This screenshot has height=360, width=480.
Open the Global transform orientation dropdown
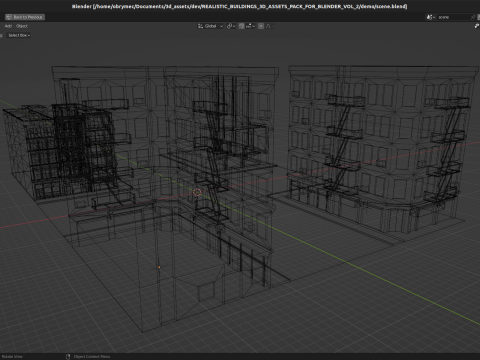coord(210,26)
